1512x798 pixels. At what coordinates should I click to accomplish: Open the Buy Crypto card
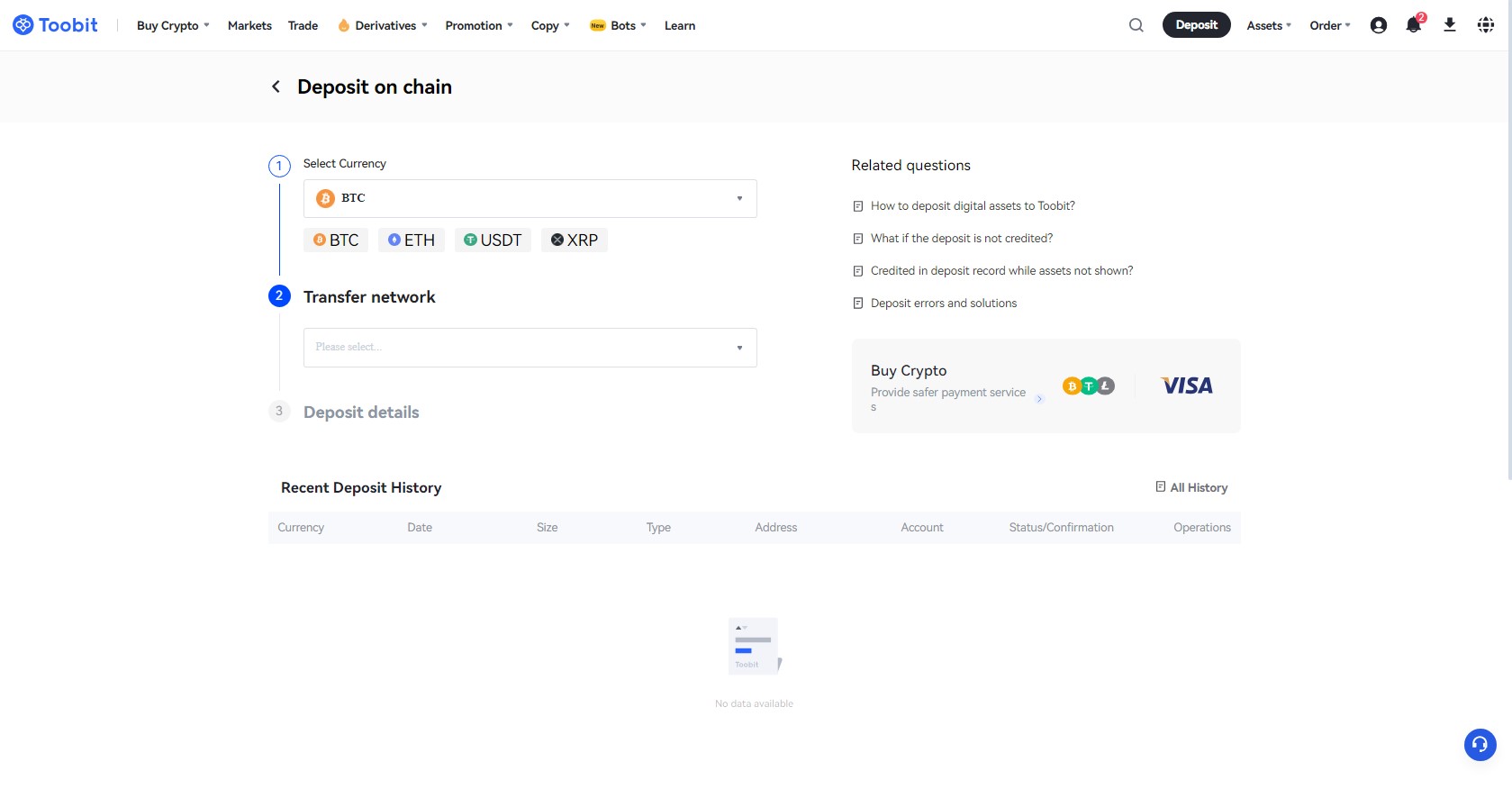coord(1046,385)
